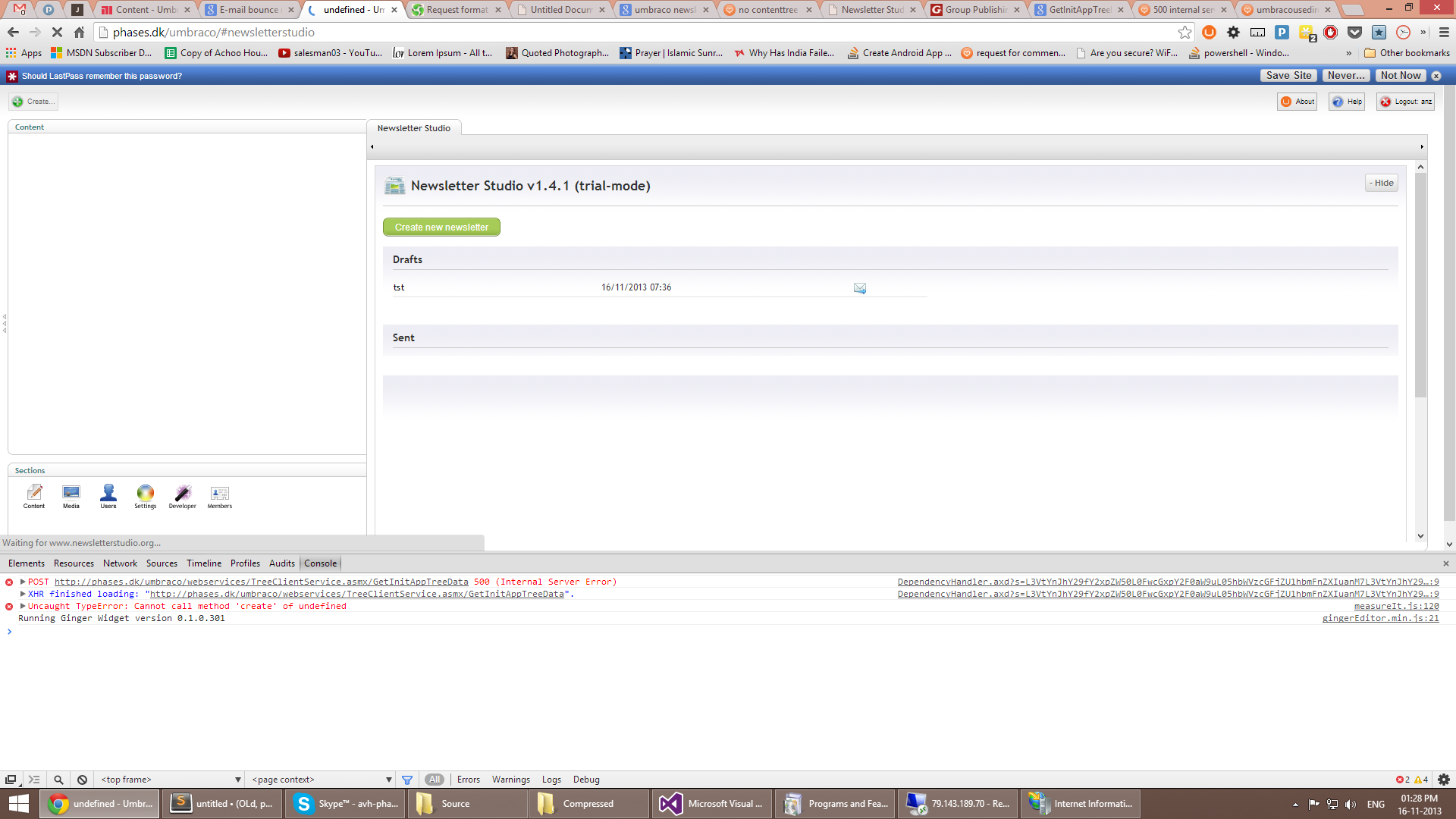This screenshot has height=819, width=1456.
Task: Click Never... in LastPass bar
Action: tap(1347, 76)
